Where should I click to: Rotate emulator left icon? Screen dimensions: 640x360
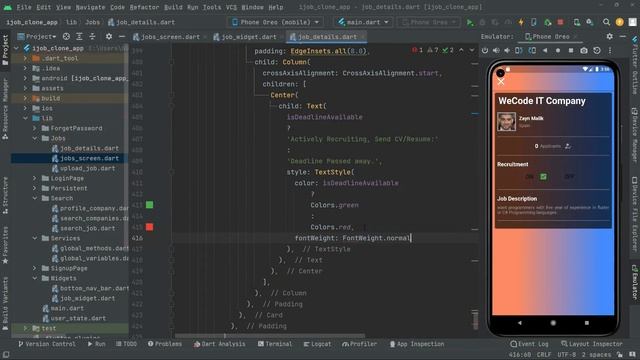[518, 51]
